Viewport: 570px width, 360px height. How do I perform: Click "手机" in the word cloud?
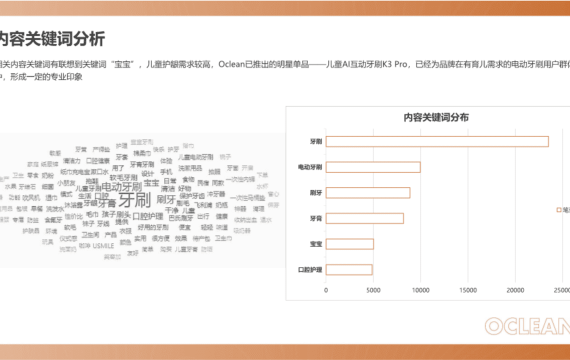click(166, 172)
